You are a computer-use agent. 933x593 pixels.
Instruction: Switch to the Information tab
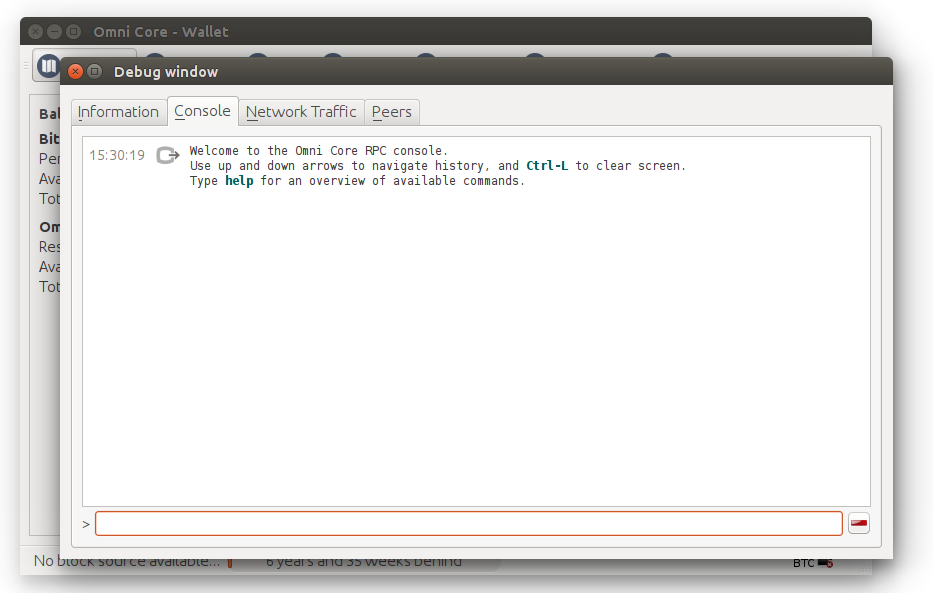click(x=118, y=112)
